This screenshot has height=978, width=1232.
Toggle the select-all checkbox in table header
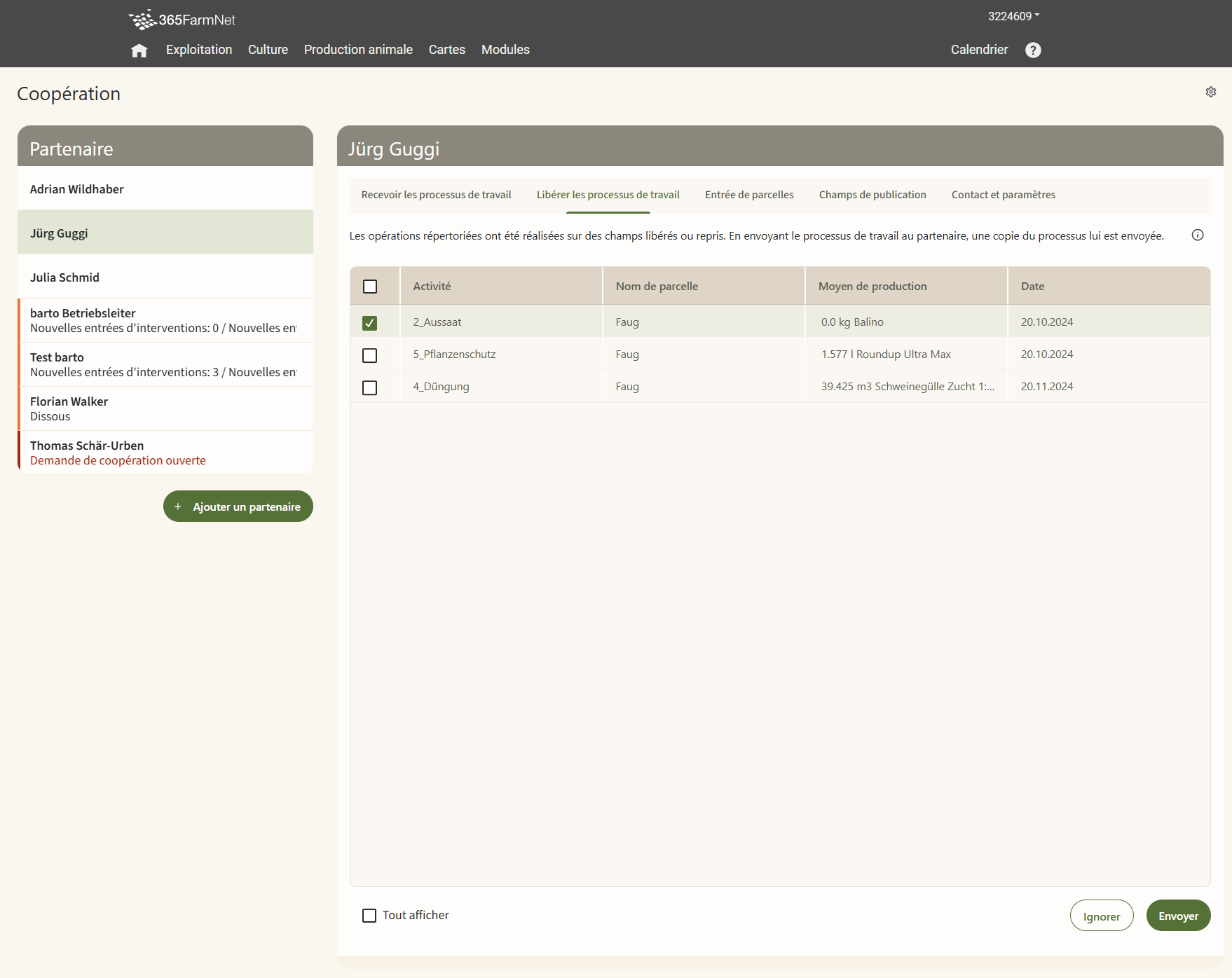click(369, 287)
